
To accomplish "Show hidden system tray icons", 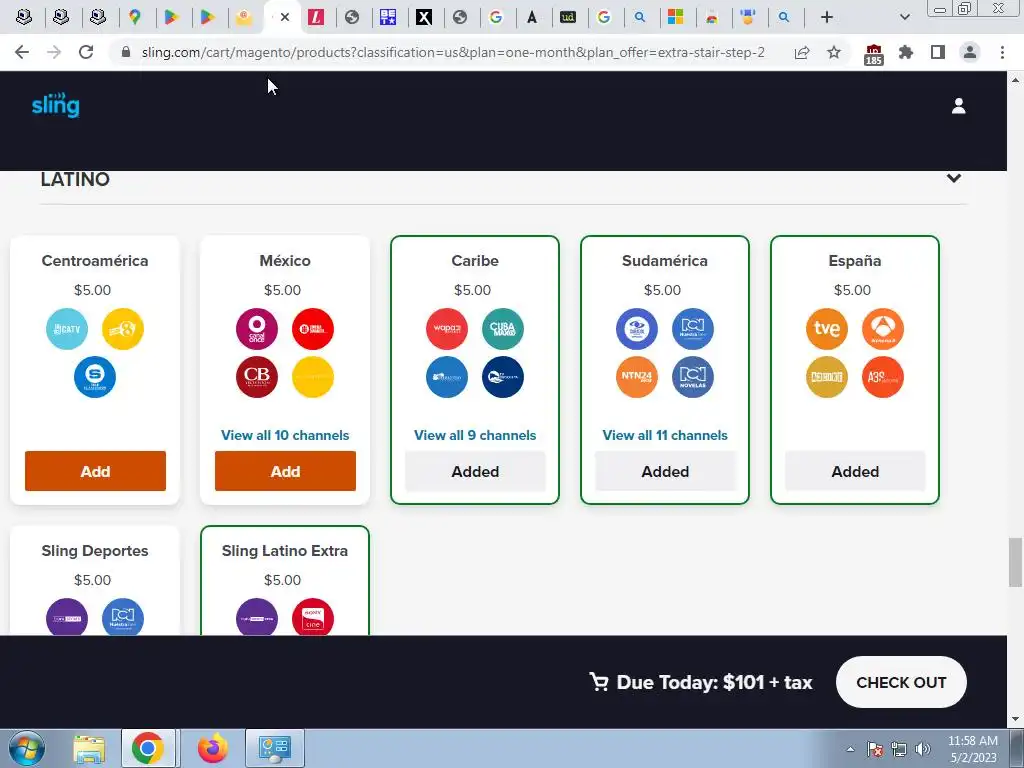I will 850,749.
